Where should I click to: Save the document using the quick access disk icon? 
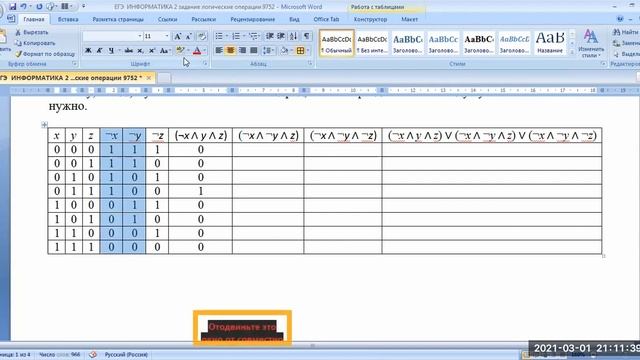[12, 7]
